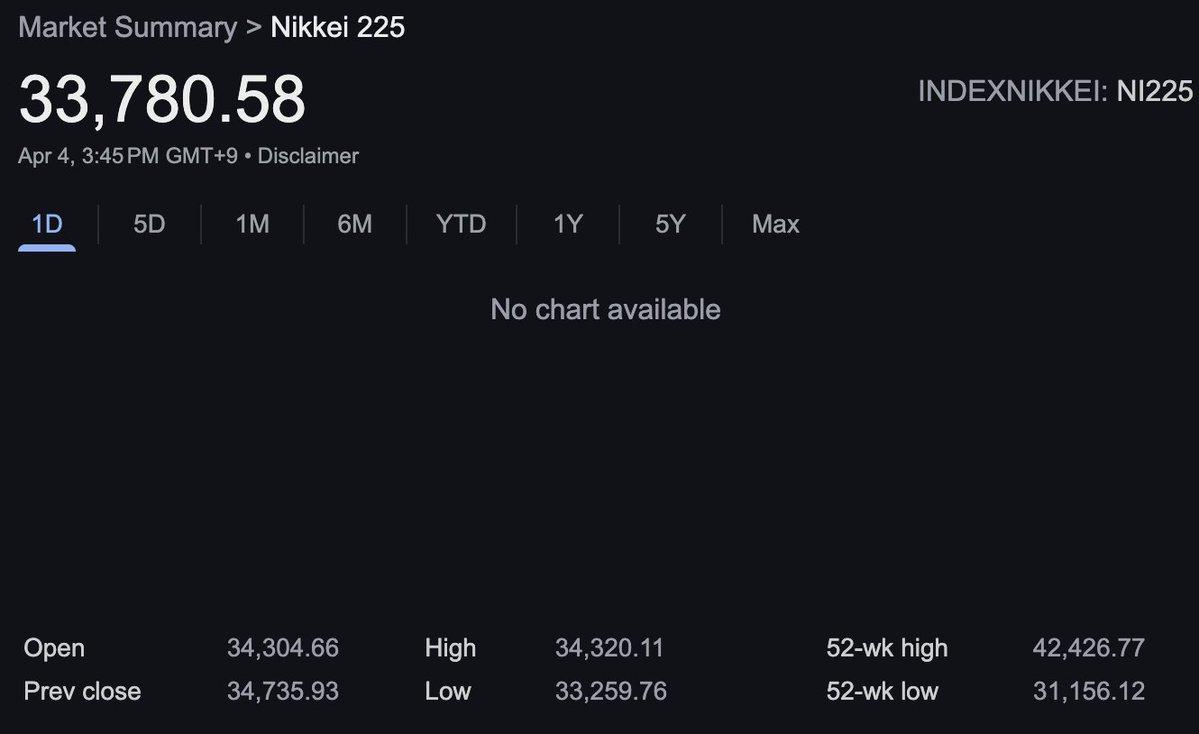Select the Nikkei 225 breadcrumb title
1199x734 pixels.
(x=338, y=27)
